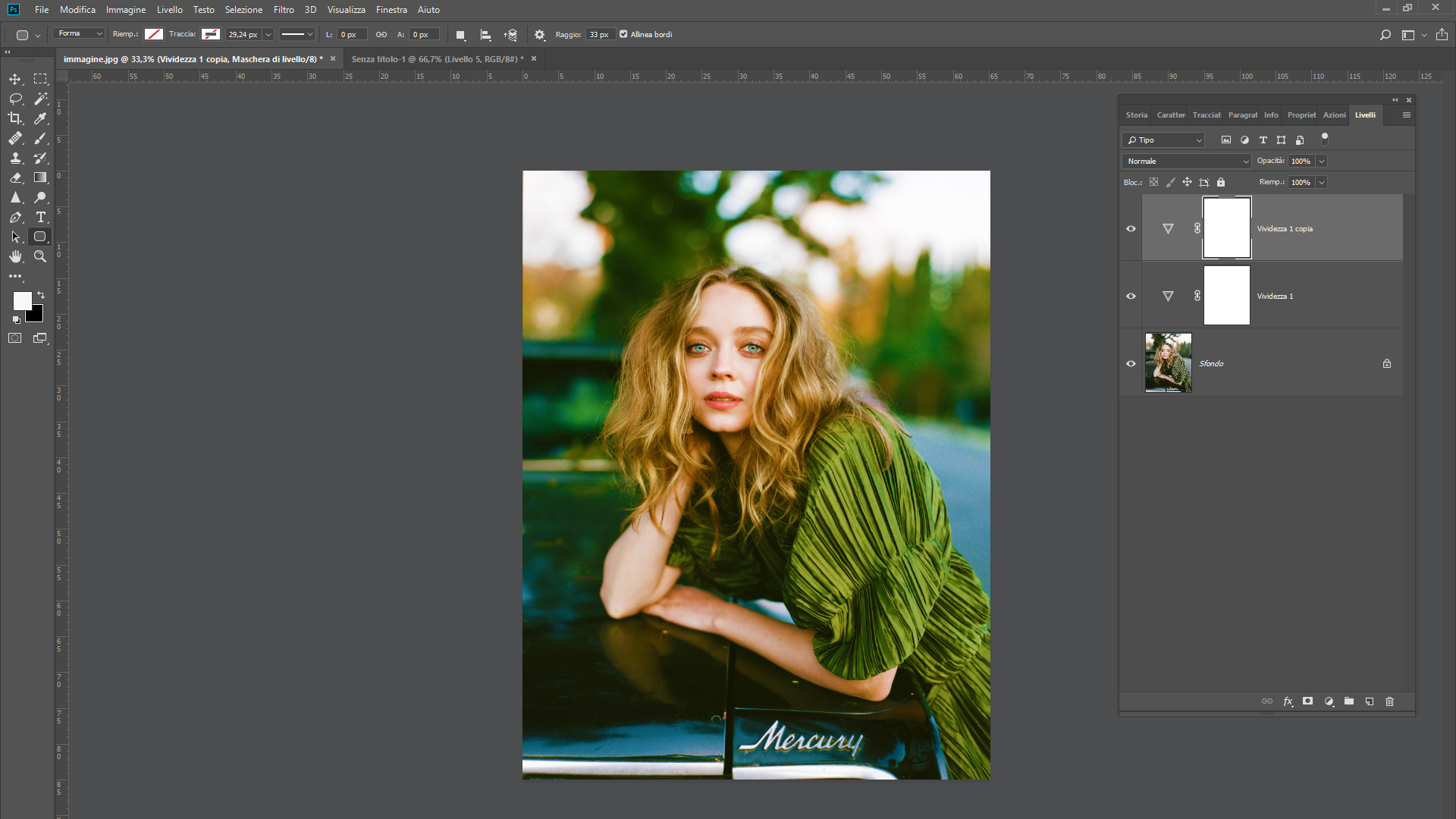
Task: Hide the Sfondo layer
Action: (x=1131, y=363)
